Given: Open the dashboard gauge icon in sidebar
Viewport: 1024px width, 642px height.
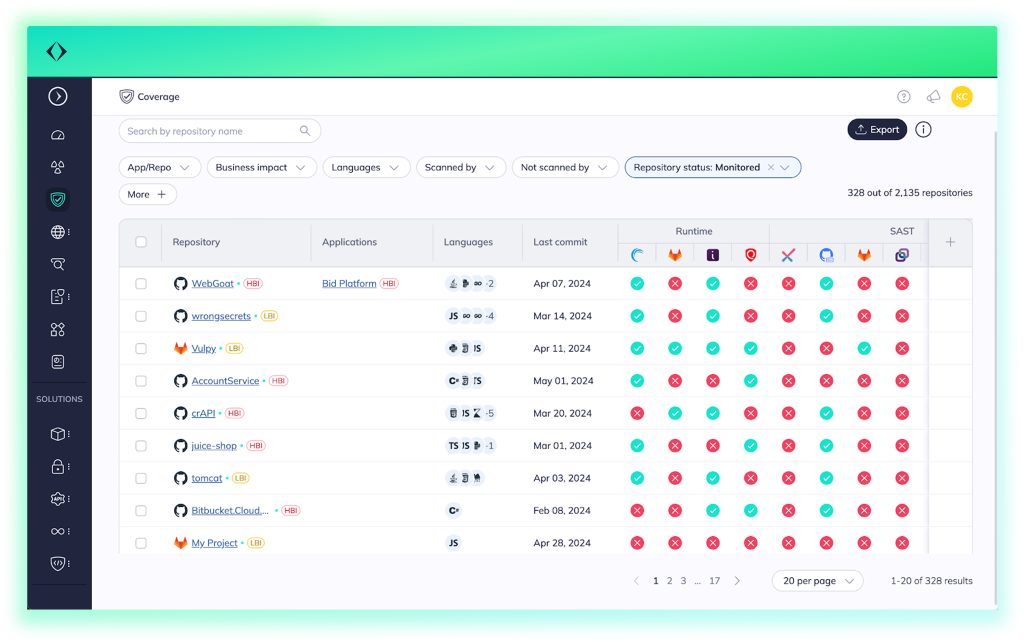Looking at the screenshot, I should click(58, 135).
